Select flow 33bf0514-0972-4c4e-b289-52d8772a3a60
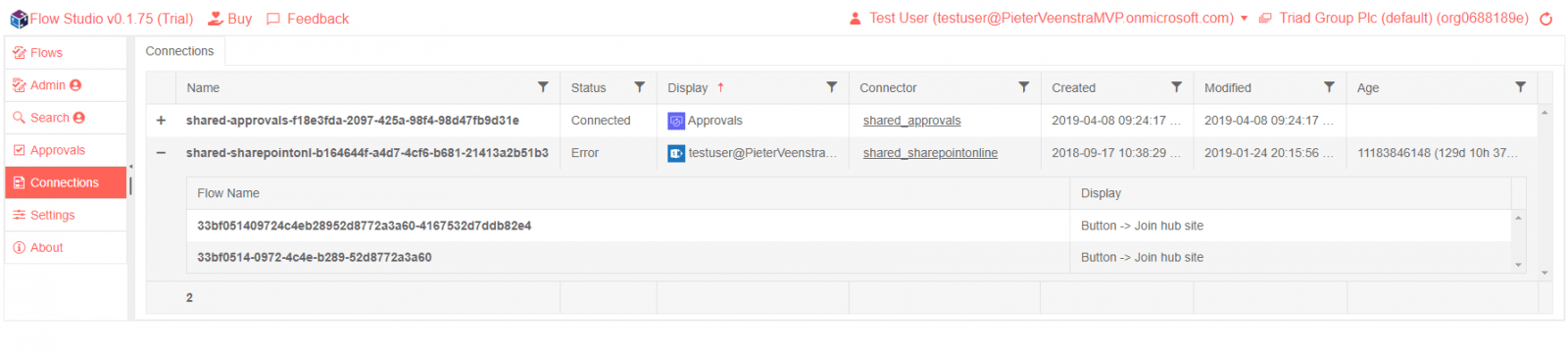 (x=314, y=257)
